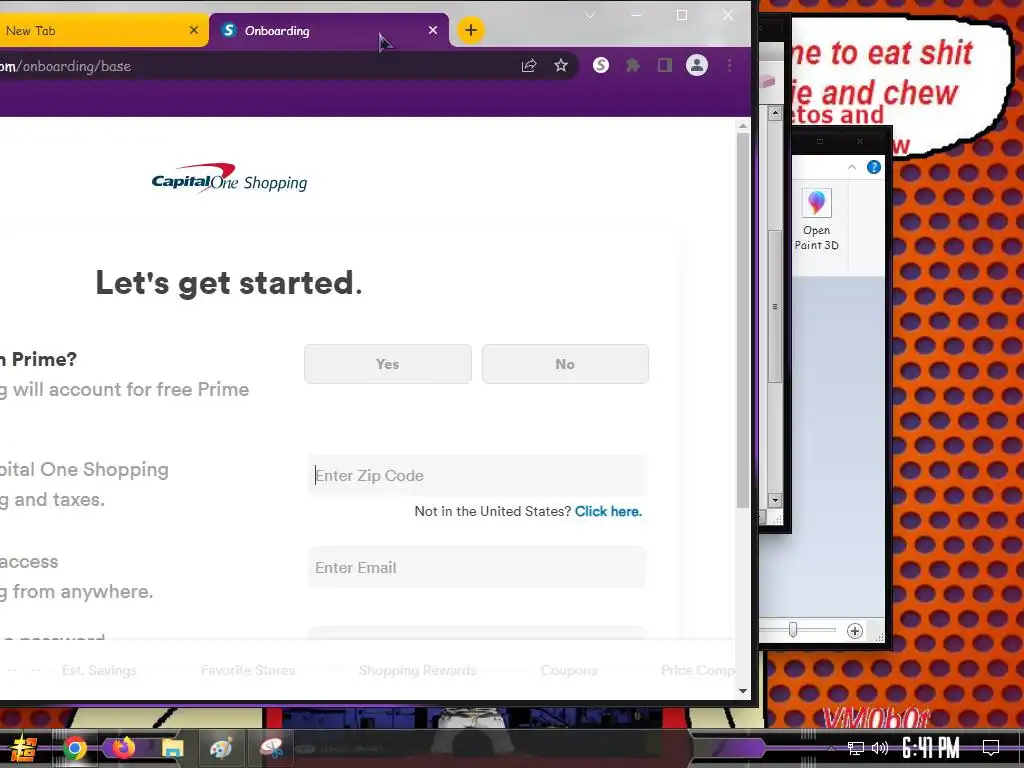Click the Capital One Shopping logo
The image size is (1024, 768).
[x=229, y=178]
